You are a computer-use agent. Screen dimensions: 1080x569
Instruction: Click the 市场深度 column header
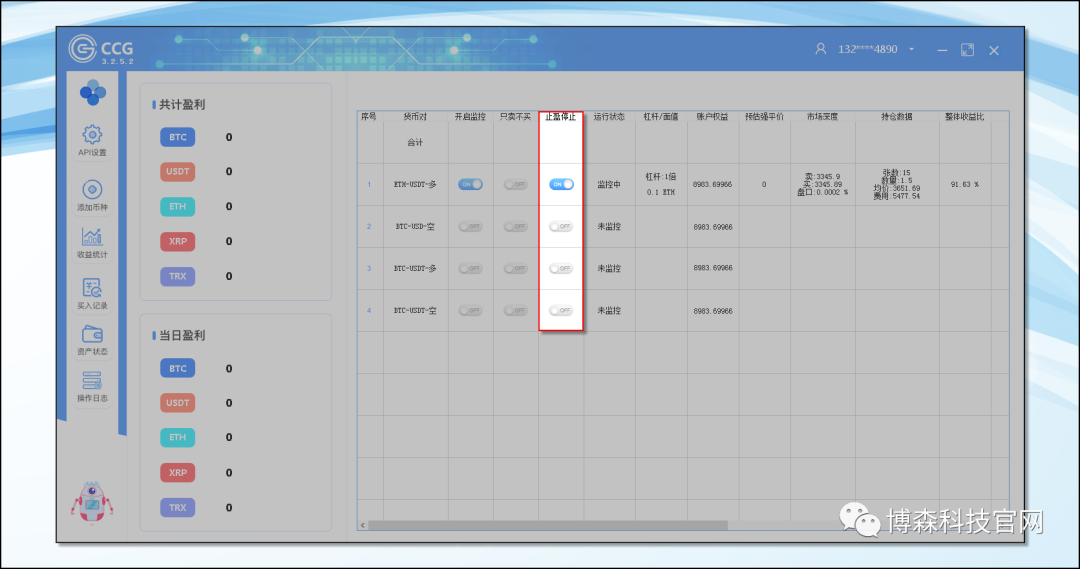tap(822, 117)
